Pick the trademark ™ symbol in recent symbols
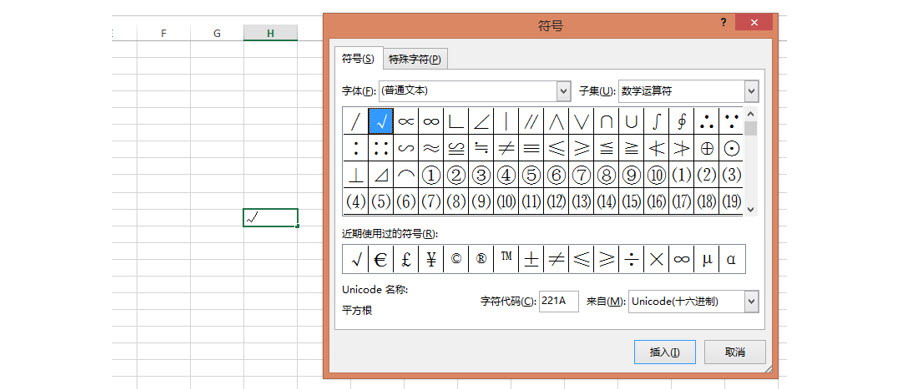900x389 pixels. click(x=506, y=259)
